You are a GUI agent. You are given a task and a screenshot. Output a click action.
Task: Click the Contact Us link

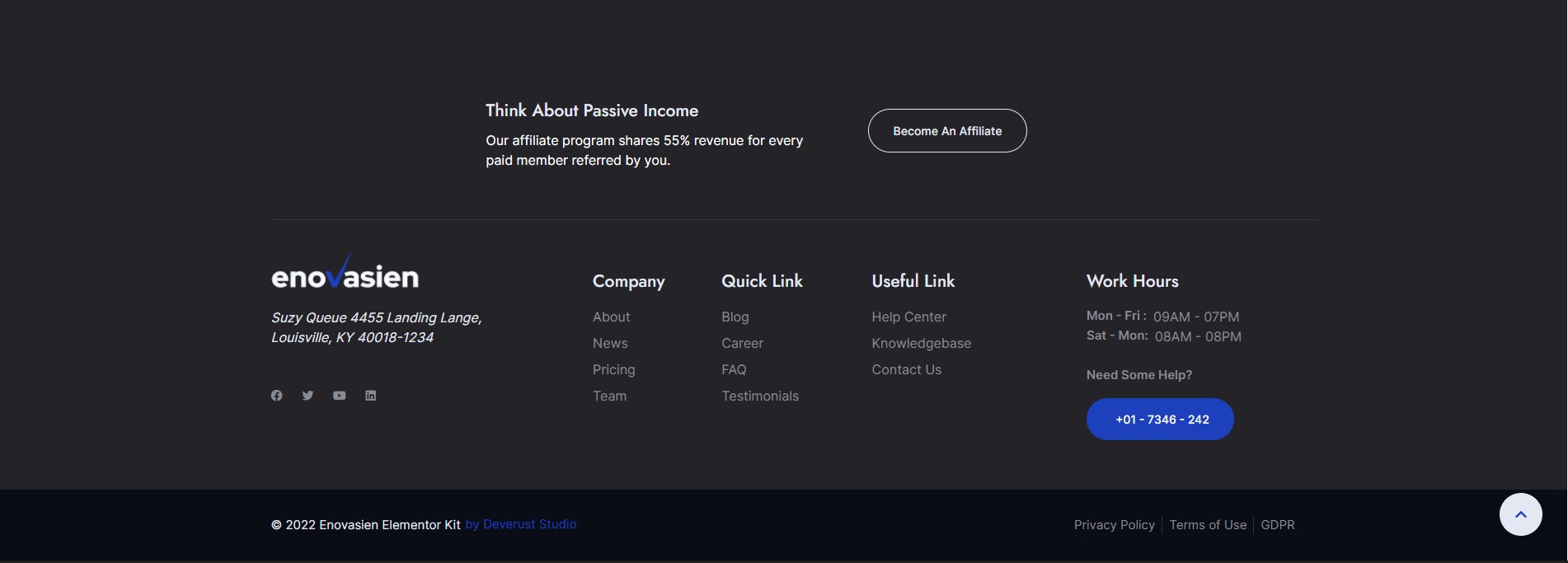pos(906,369)
